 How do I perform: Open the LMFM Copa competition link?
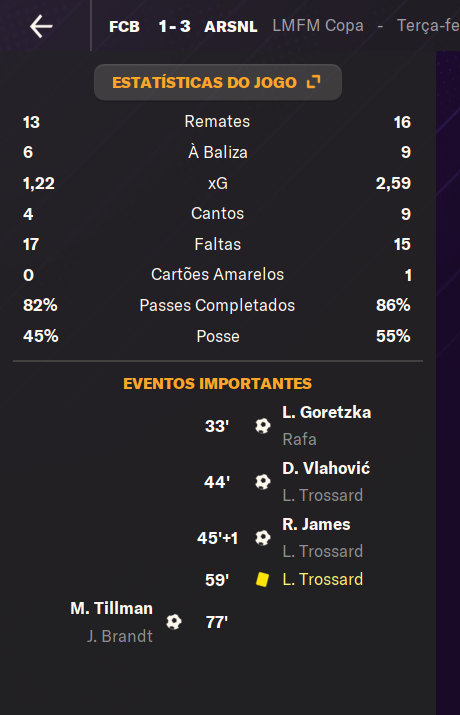pyautogui.click(x=318, y=26)
